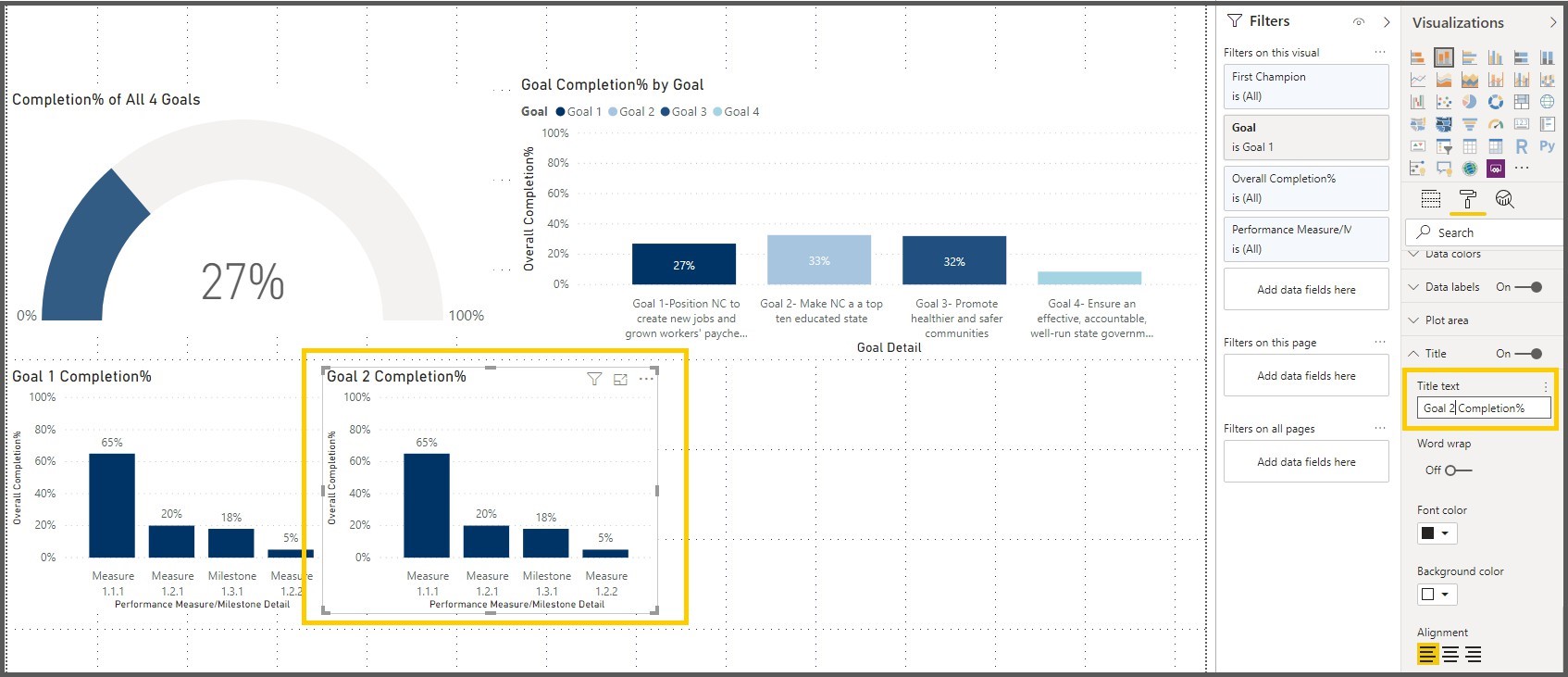Add the PowerApps purple visual
This screenshot has width=1568, height=677.
point(1496,168)
